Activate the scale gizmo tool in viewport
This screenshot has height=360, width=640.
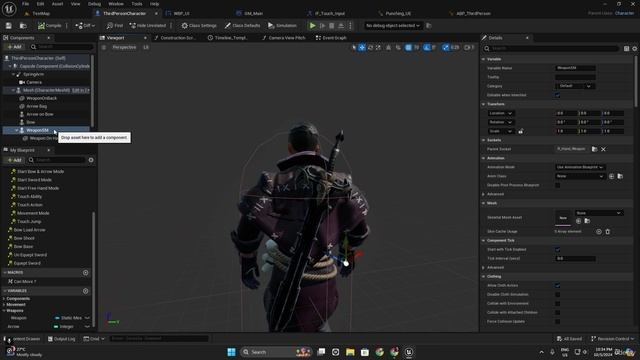(x=378, y=47)
